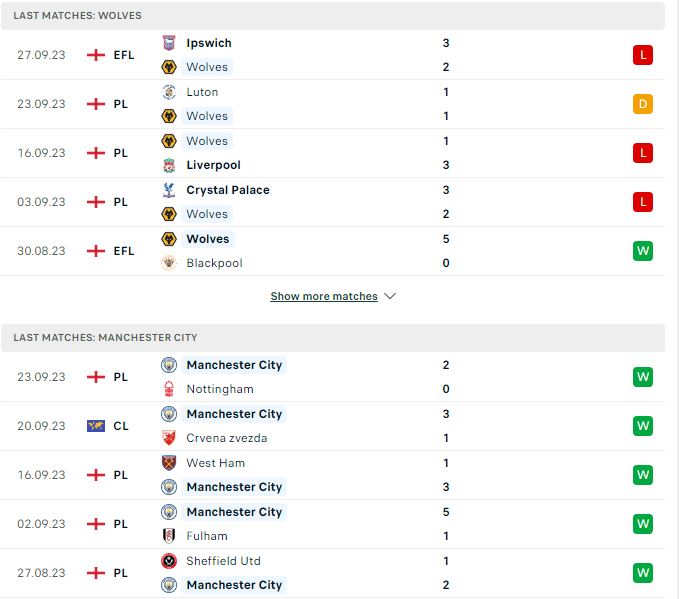The height and width of the screenshot is (599, 679).
Task: Click the Fulham club badge
Action: click(x=169, y=536)
